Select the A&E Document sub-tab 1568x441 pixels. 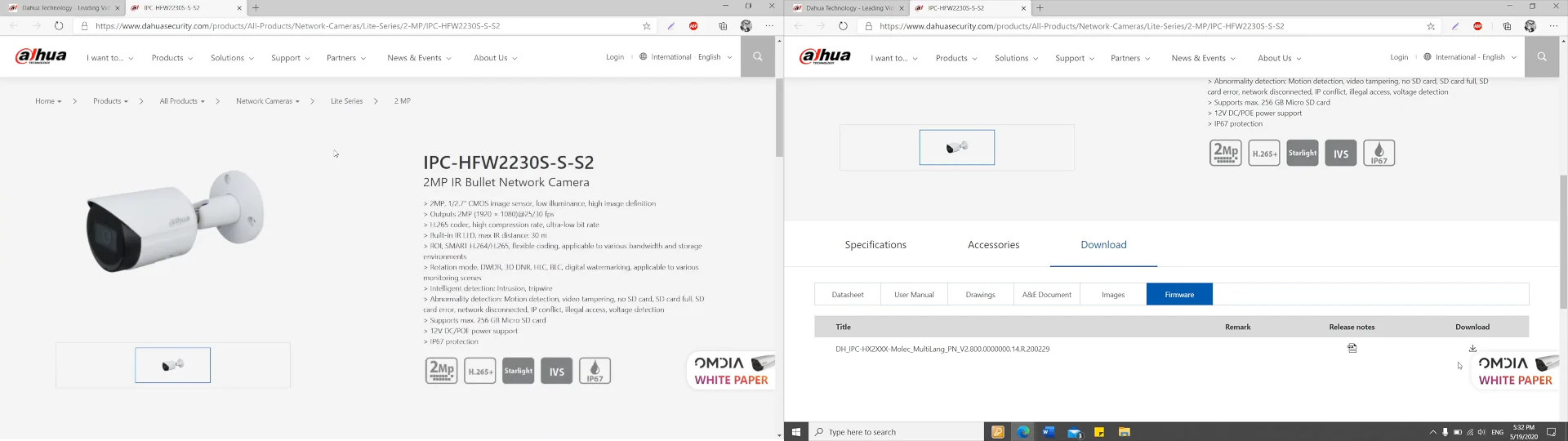1046,294
